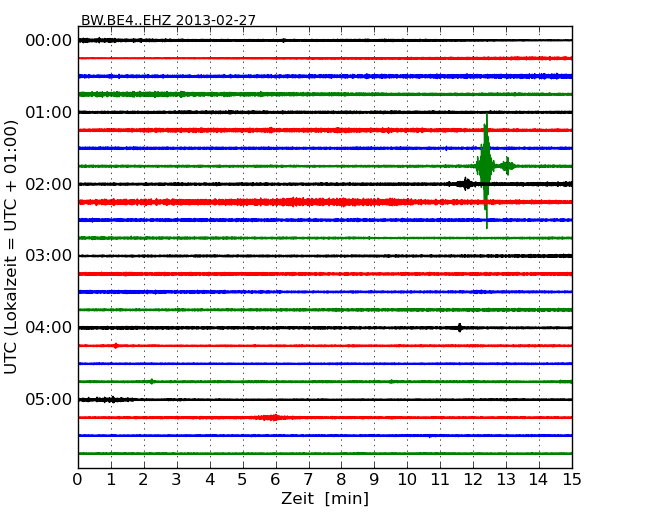Click the black spike on the 04:00 trace
Image resolution: width=650 pixels, height=520 pixels.
[x=459, y=328]
